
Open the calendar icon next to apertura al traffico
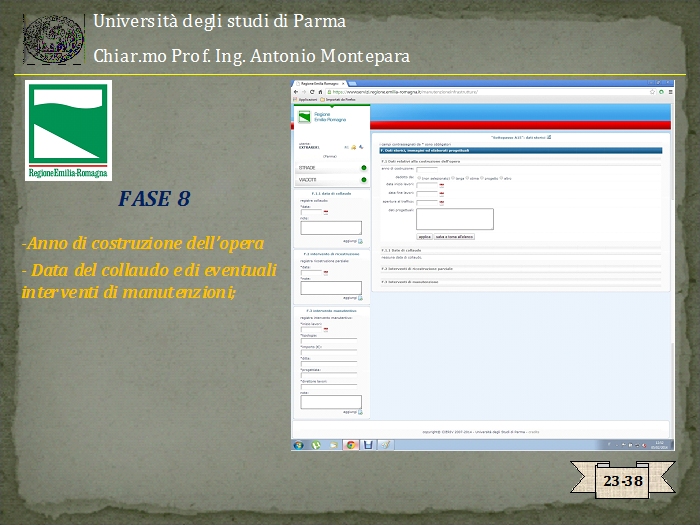point(442,201)
